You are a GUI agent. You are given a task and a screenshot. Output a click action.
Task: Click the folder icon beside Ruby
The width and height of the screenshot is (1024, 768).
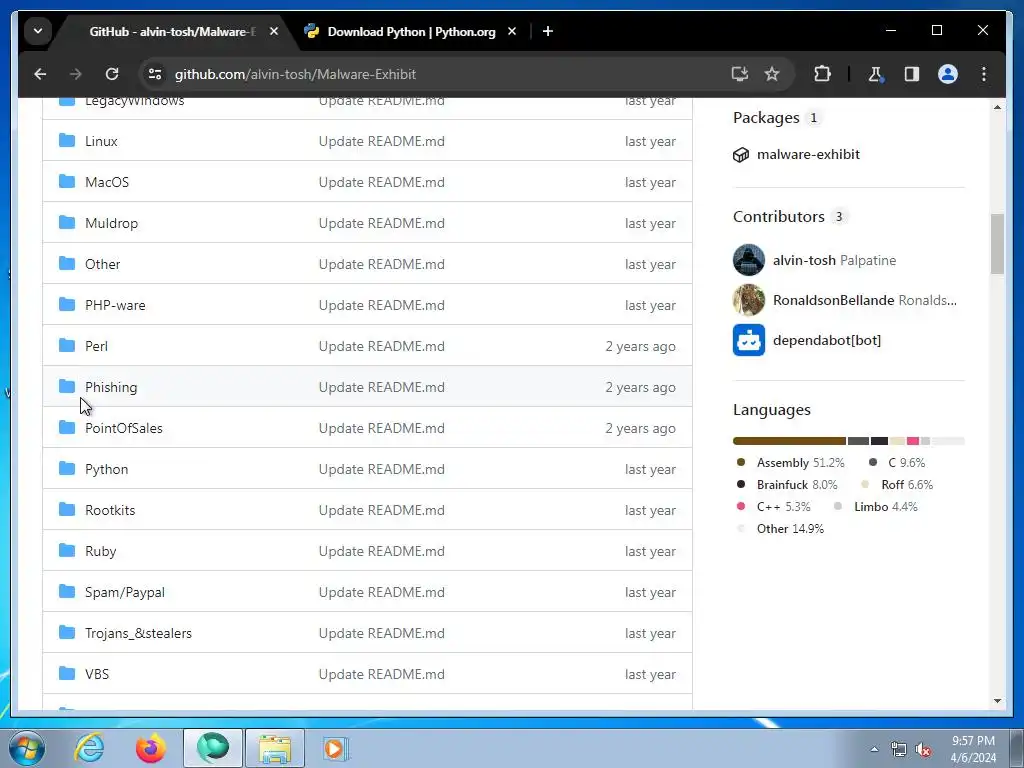click(x=67, y=551)
